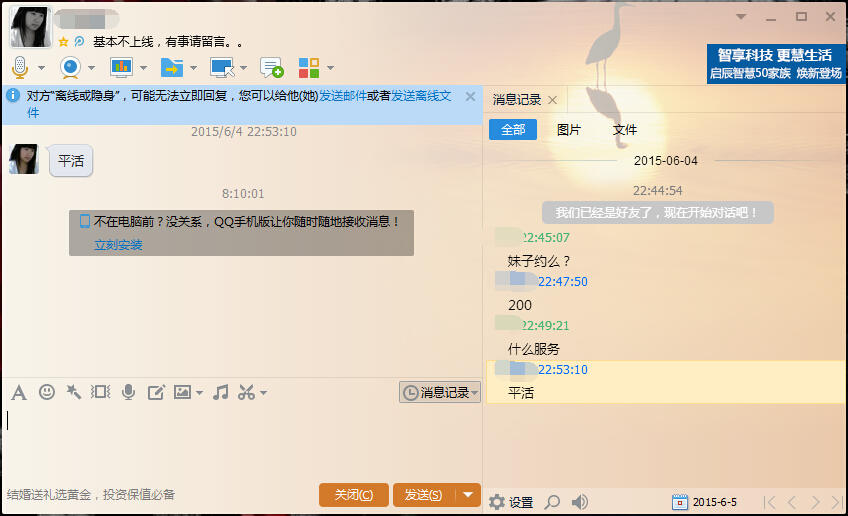
Task: Click the 发送邮件 link
Action: [x=343, y=96]
